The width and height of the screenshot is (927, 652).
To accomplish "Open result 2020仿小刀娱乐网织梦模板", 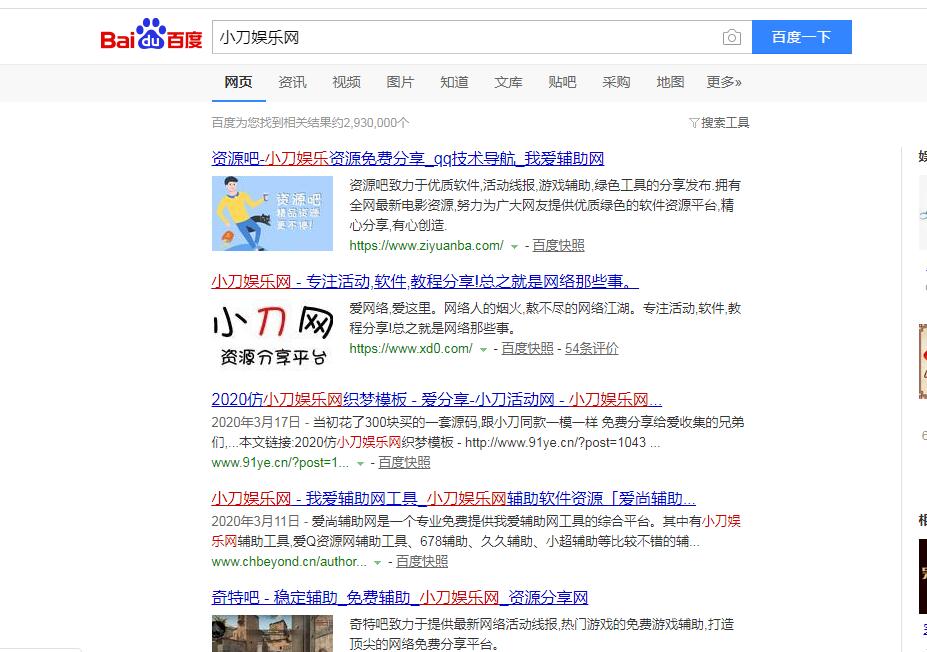I will (437, 400).
